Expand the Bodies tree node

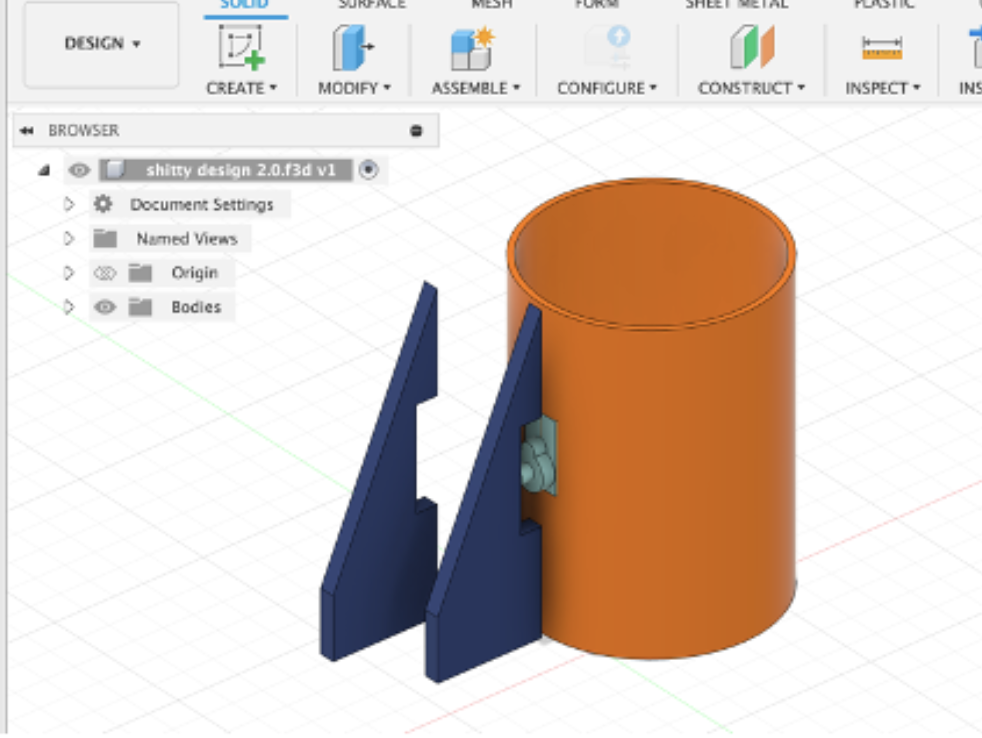(69, 307)
